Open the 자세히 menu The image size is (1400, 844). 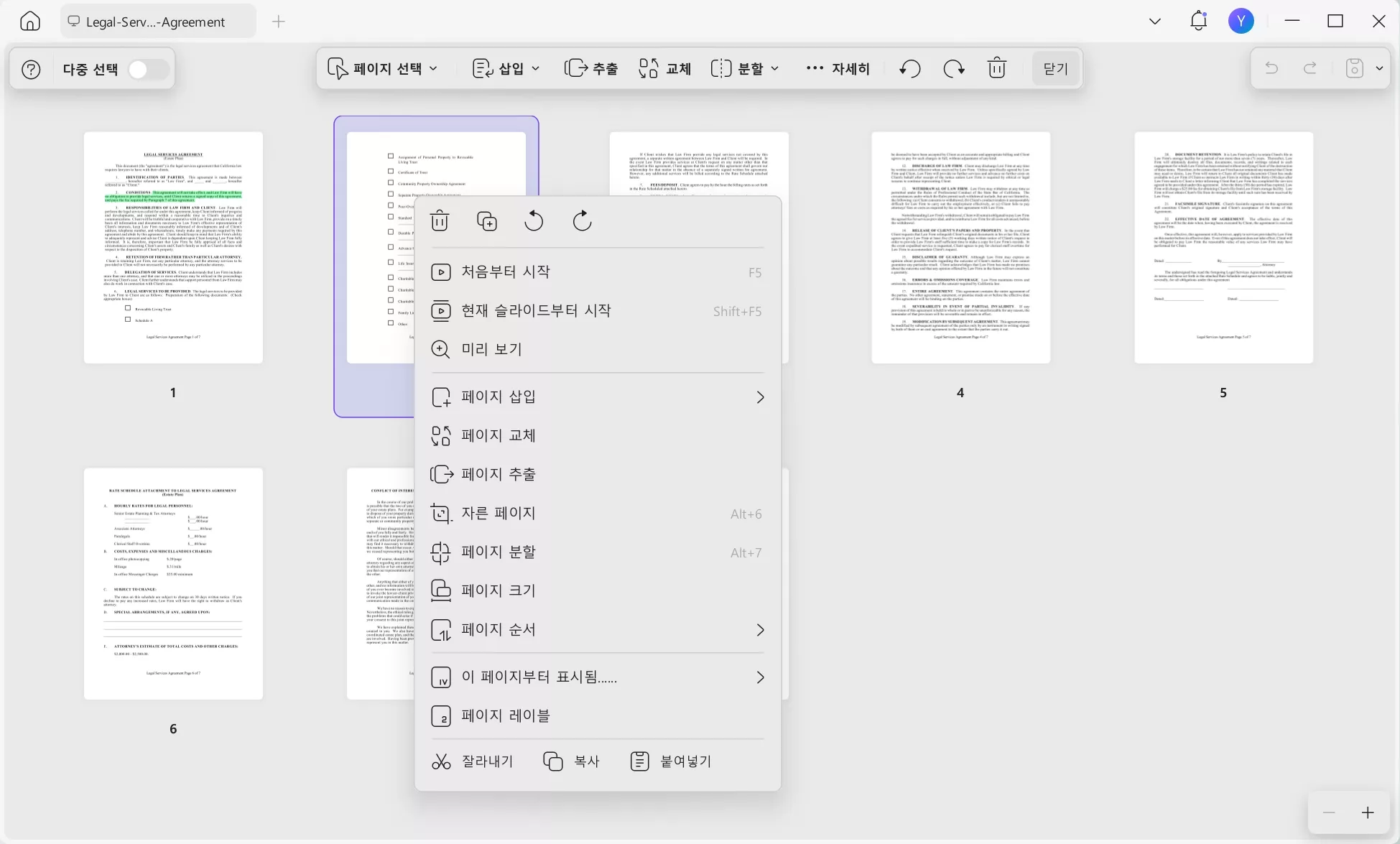click(x=839, y=68)
